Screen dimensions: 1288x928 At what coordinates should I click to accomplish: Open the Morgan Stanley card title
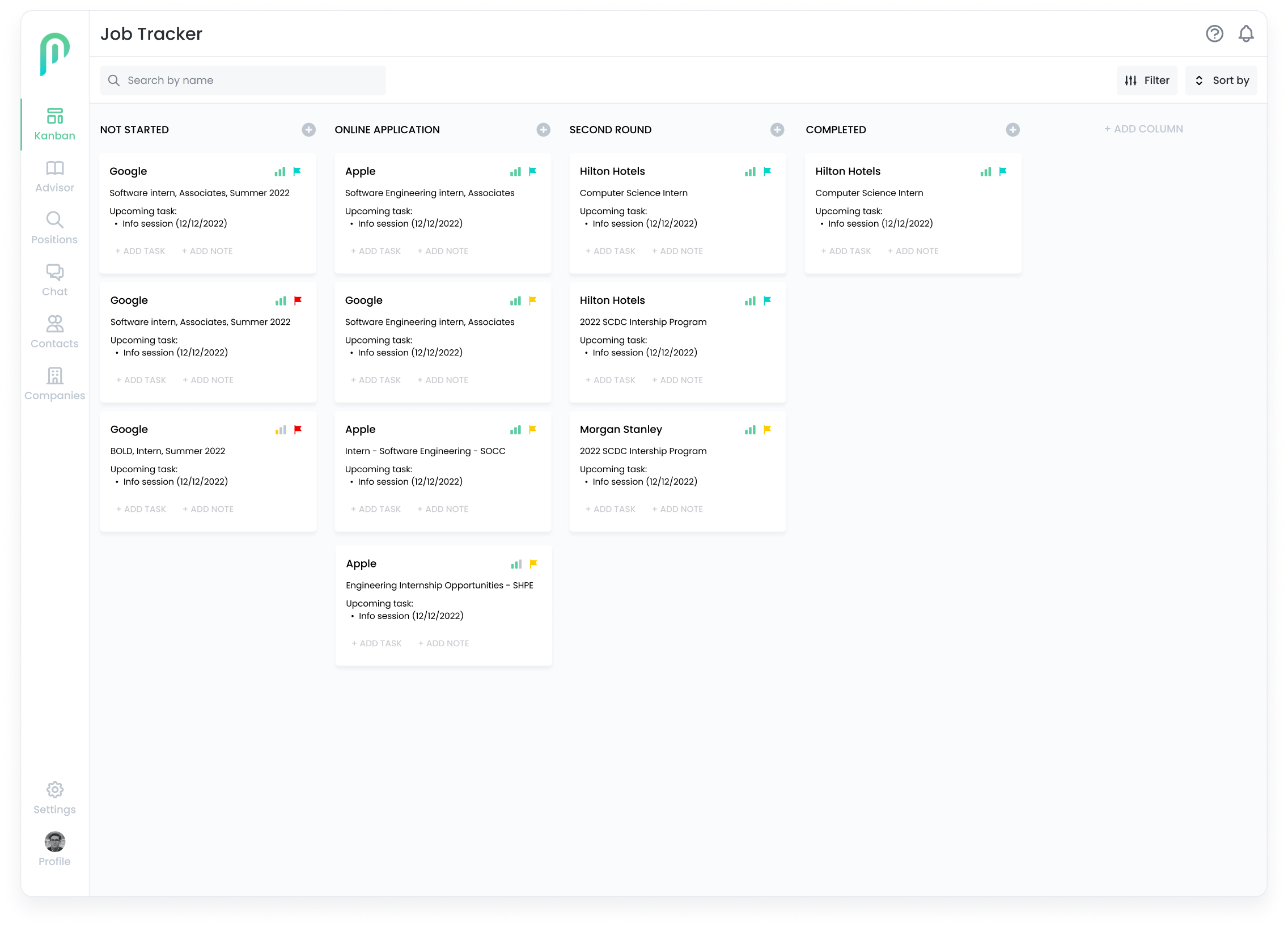pos(620,429)
